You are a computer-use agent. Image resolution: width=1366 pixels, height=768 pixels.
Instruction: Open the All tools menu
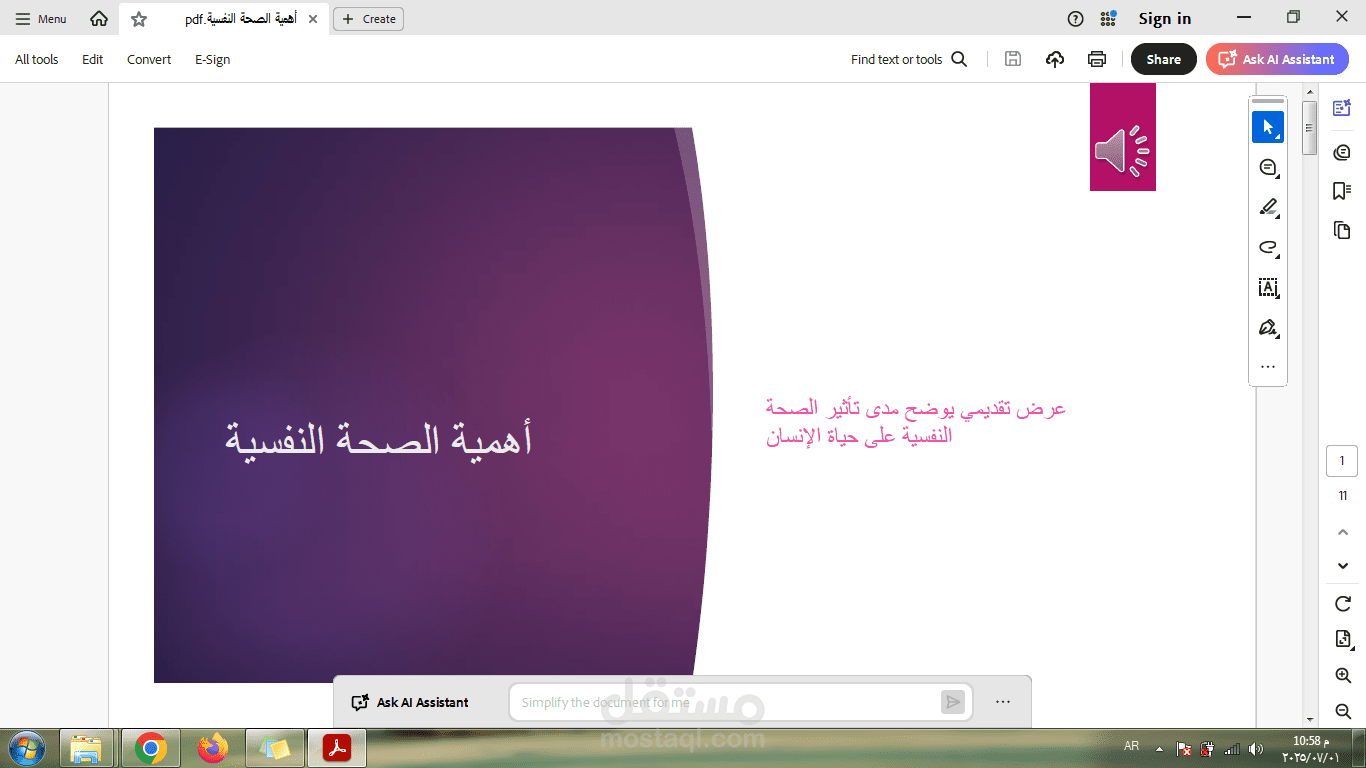point(37,60)
